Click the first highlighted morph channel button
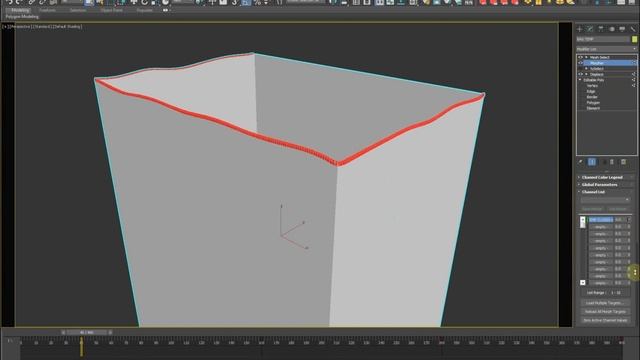640x360 pixels. [x=600, y=220]
